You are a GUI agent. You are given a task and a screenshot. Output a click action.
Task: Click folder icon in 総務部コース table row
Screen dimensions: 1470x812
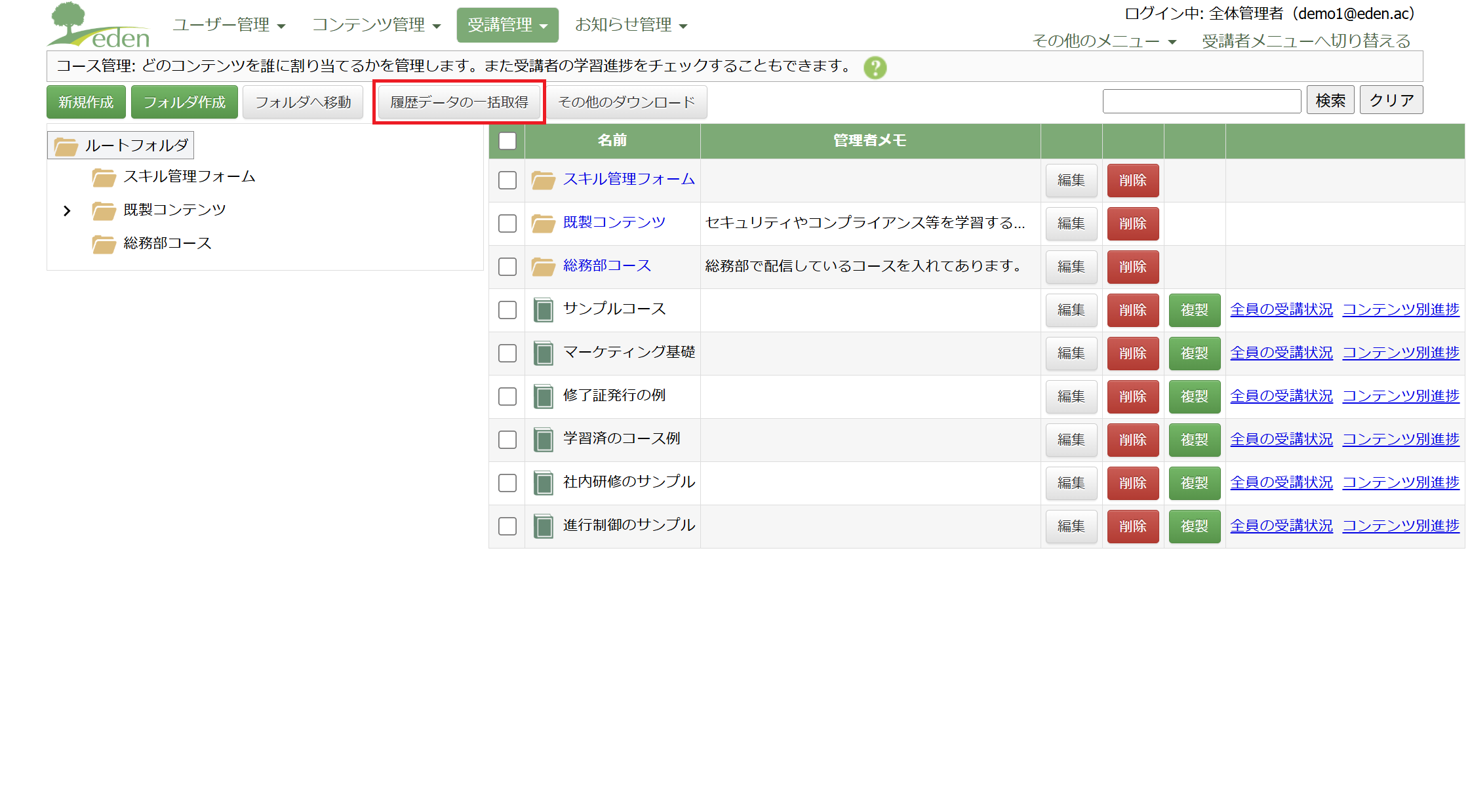(x=543, y=266)
